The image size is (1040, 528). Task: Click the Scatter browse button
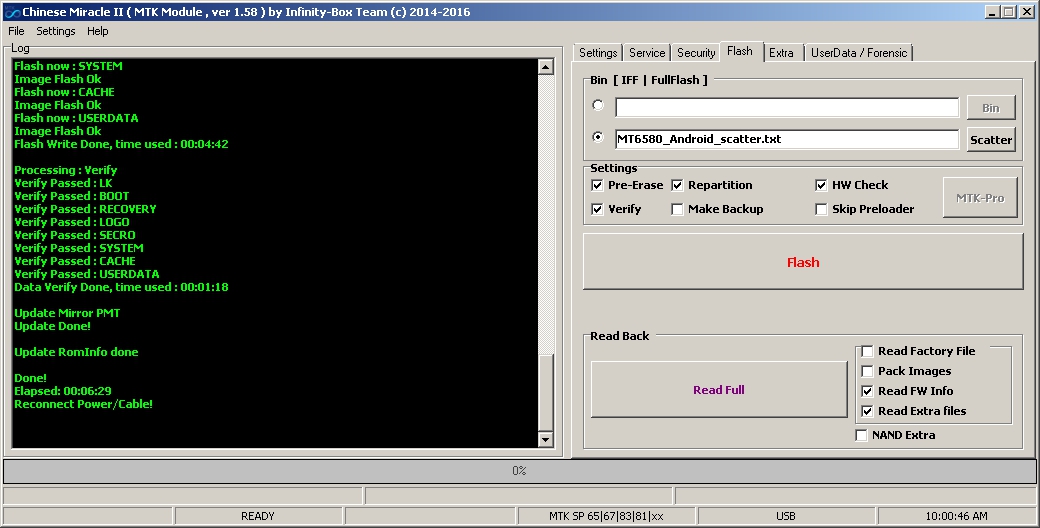991,139
